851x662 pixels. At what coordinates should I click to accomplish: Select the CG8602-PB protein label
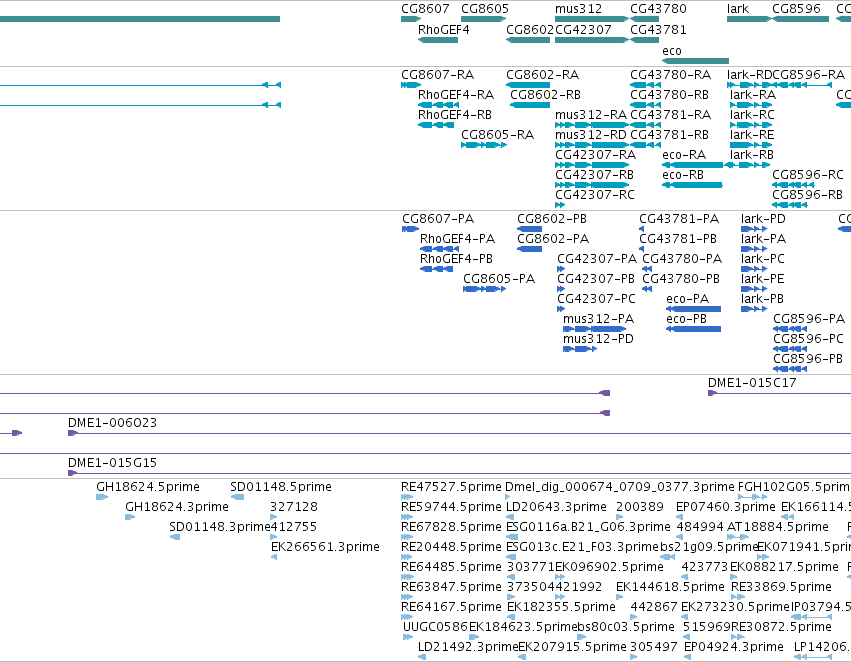point(551,219)
